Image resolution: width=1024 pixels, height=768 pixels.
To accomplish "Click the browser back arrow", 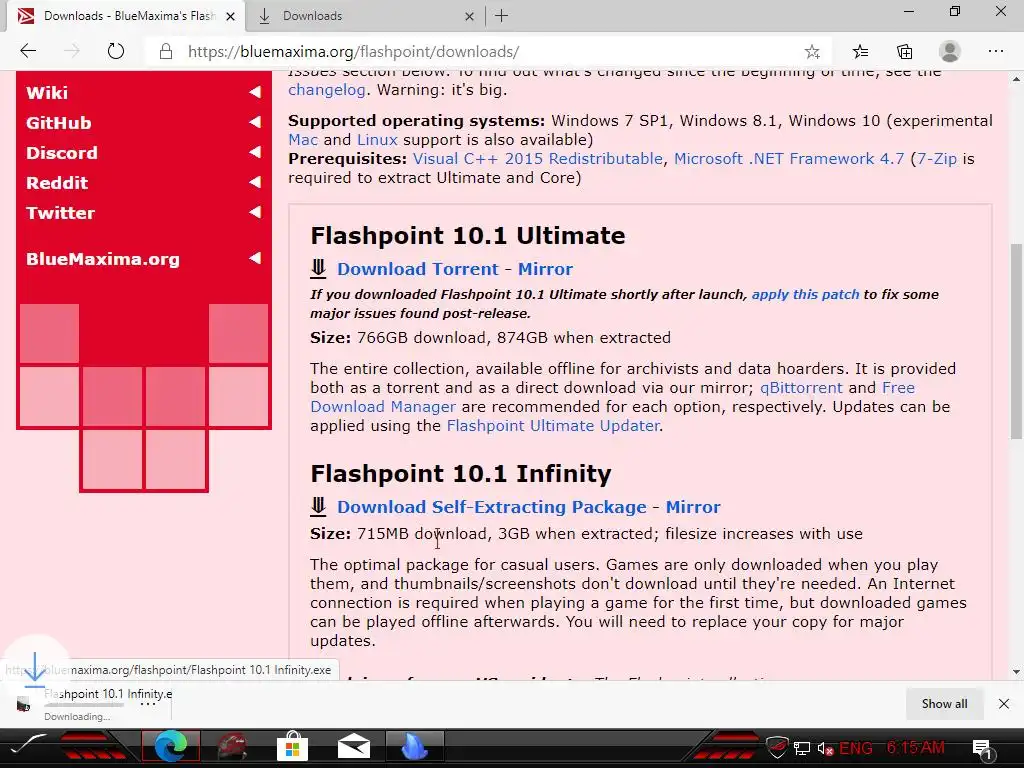I will point(28,51).
